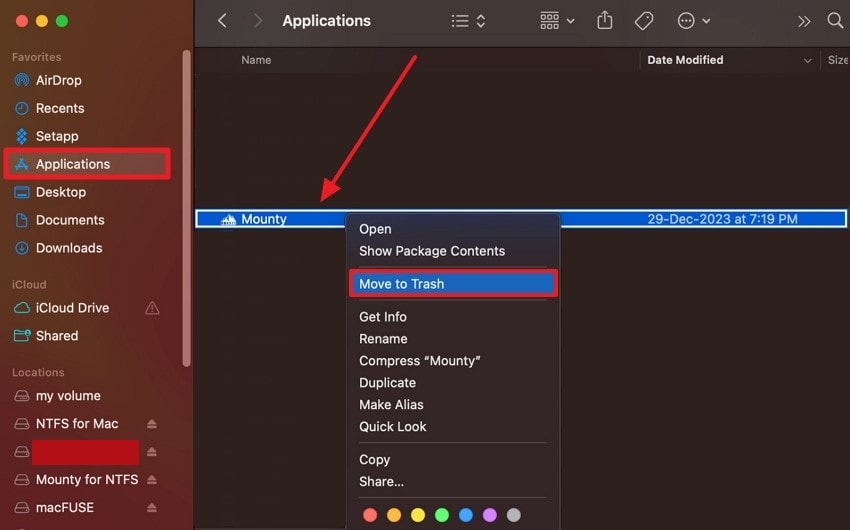Viewport: 850px width, 530px height.
Task: Eject the redacted volume
Action: (152, 451)
